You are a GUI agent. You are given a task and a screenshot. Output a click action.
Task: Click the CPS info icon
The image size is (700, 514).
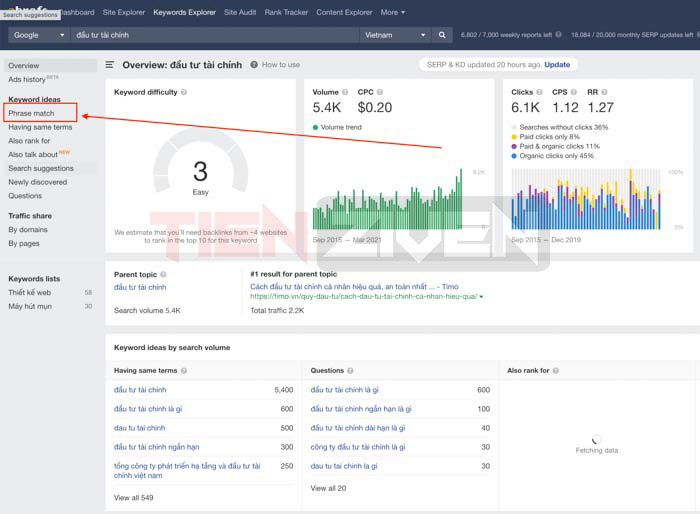point(574,92)
